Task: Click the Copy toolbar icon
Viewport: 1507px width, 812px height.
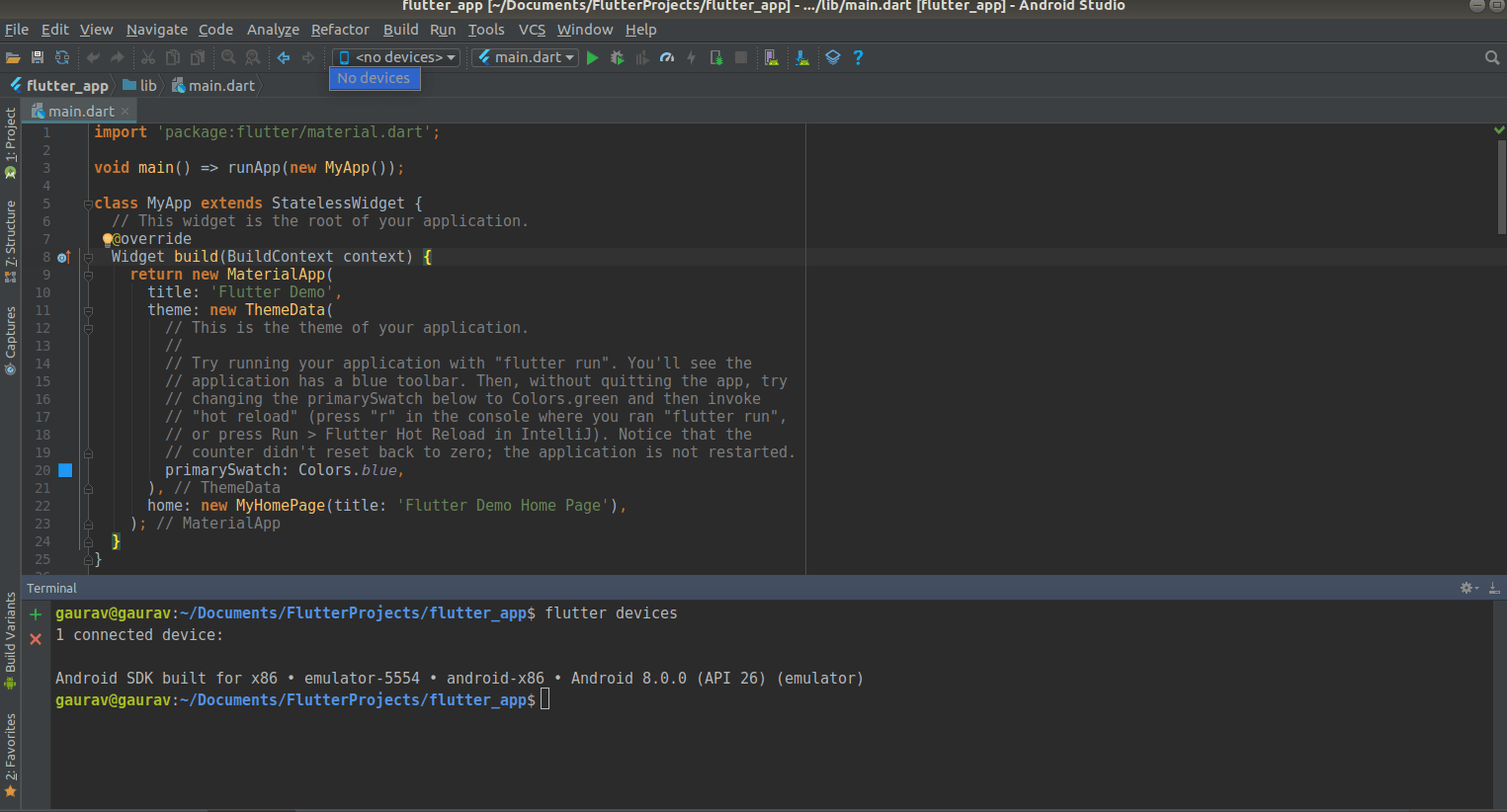Action: point(173,57)
